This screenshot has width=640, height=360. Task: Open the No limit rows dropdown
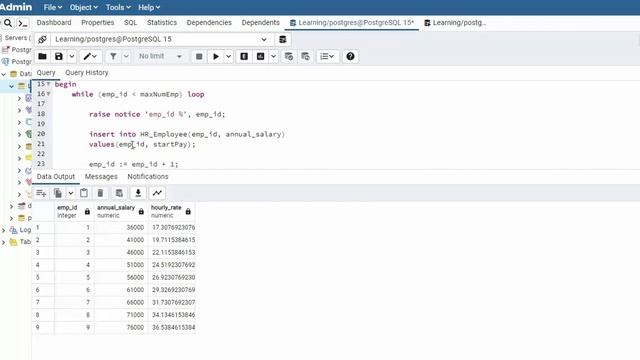coord(160,56)
